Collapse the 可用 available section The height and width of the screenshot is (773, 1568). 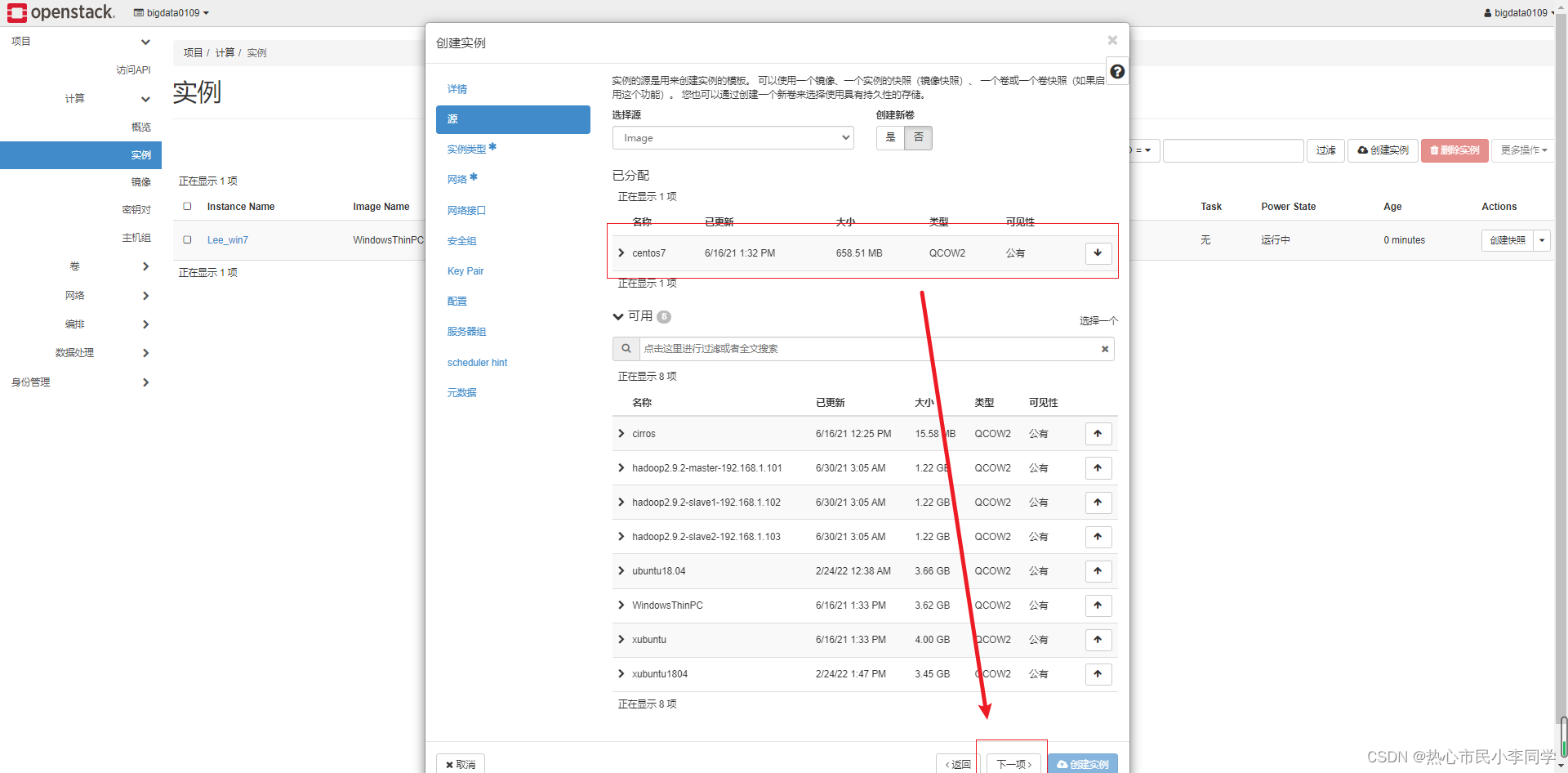(618, 317)
